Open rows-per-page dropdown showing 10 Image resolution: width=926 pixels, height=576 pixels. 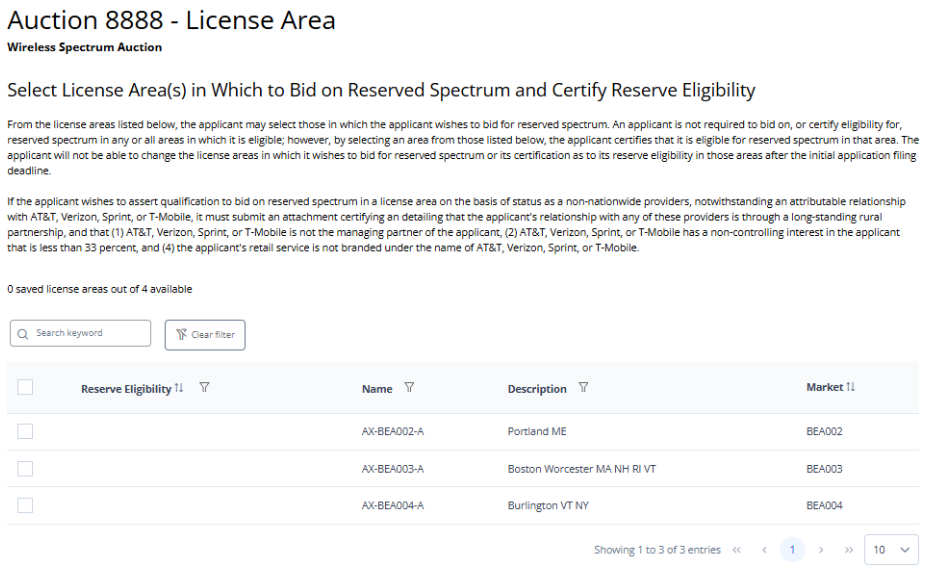click(x=890, y=550)
